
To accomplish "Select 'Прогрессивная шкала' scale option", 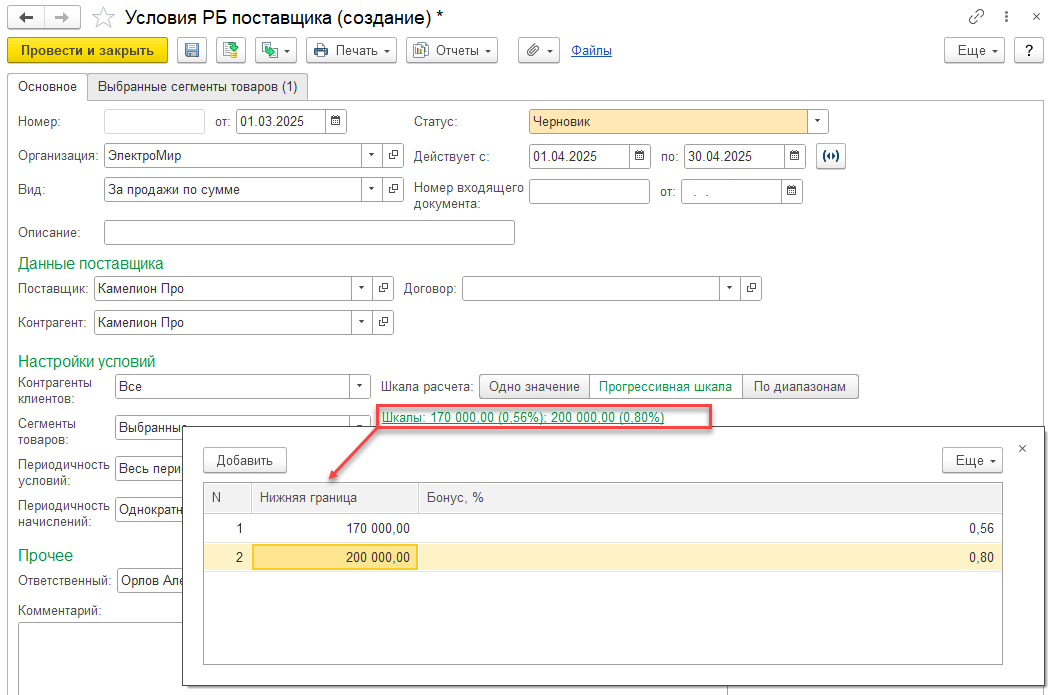I will pos(665,387).
